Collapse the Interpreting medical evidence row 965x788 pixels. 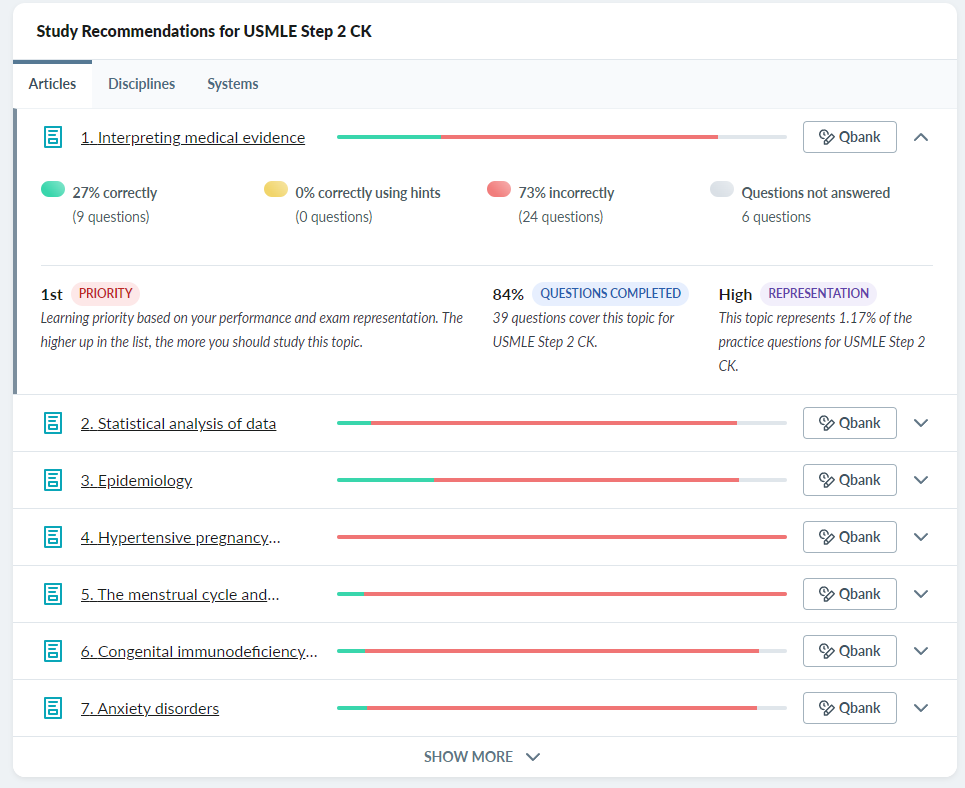click(x=921, y=137)
